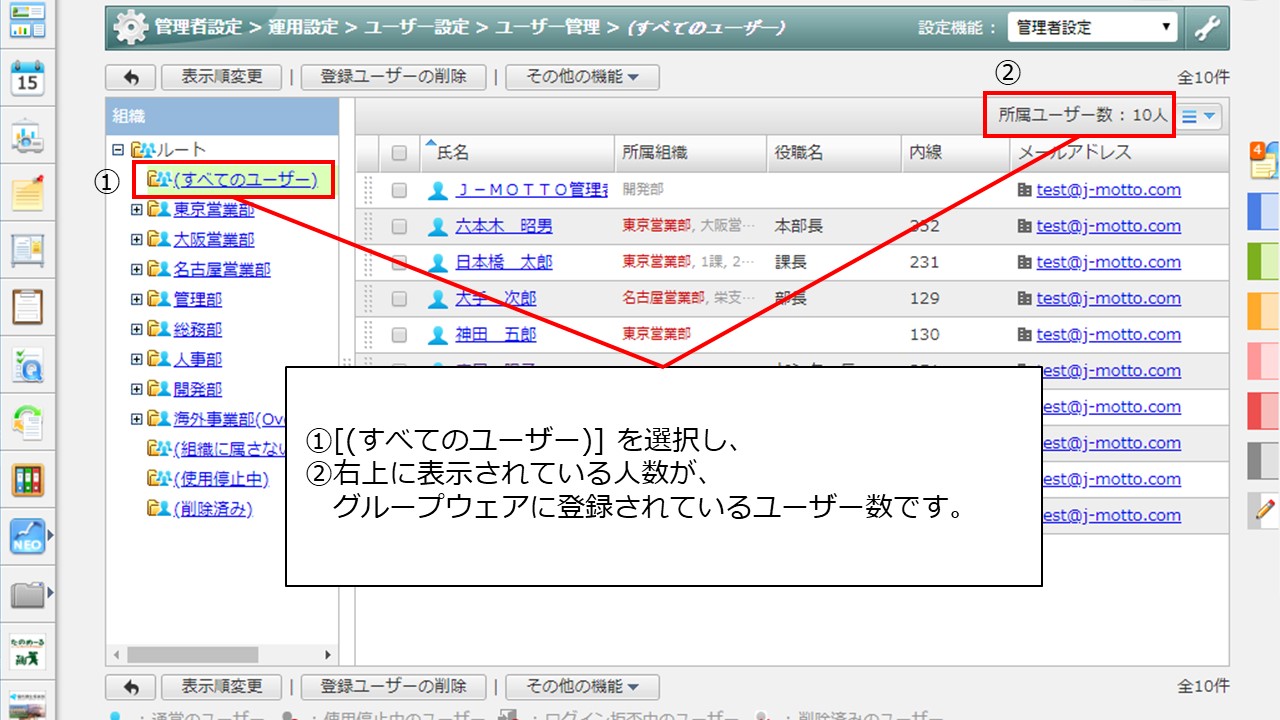The image size is (1280, 720).
Task: Click the red-green binders cabinet icon
Action: (27, 479)
